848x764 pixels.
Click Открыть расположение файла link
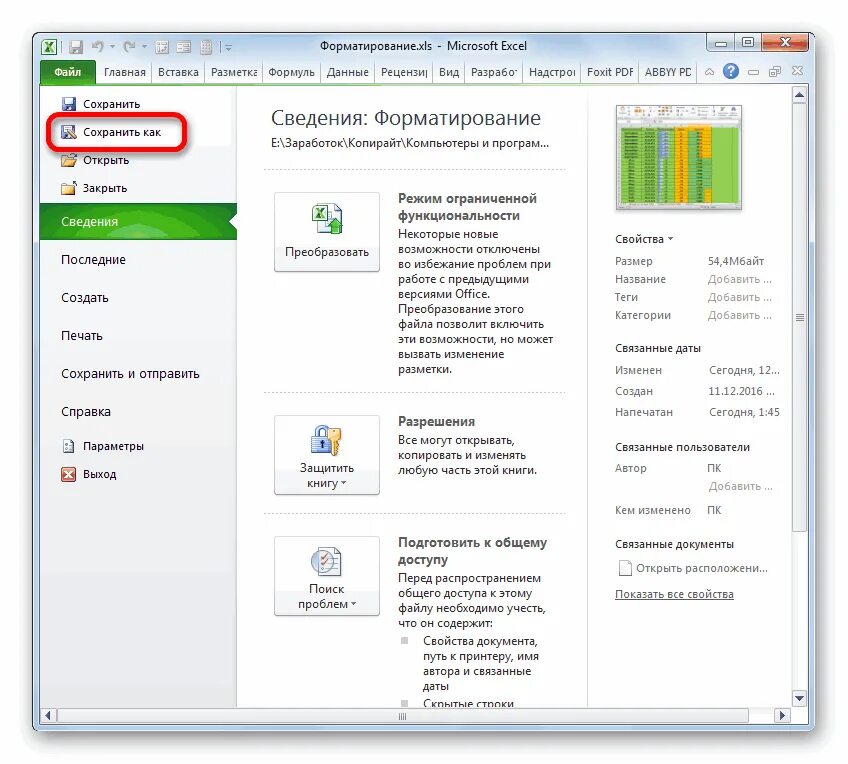point(702,568)
